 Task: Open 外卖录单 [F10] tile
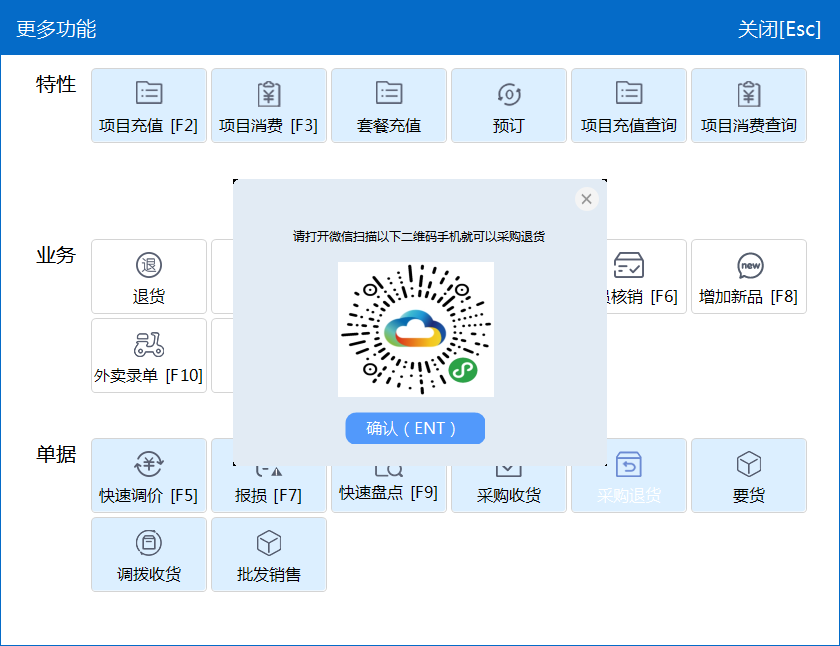click(x=149, y=356)
